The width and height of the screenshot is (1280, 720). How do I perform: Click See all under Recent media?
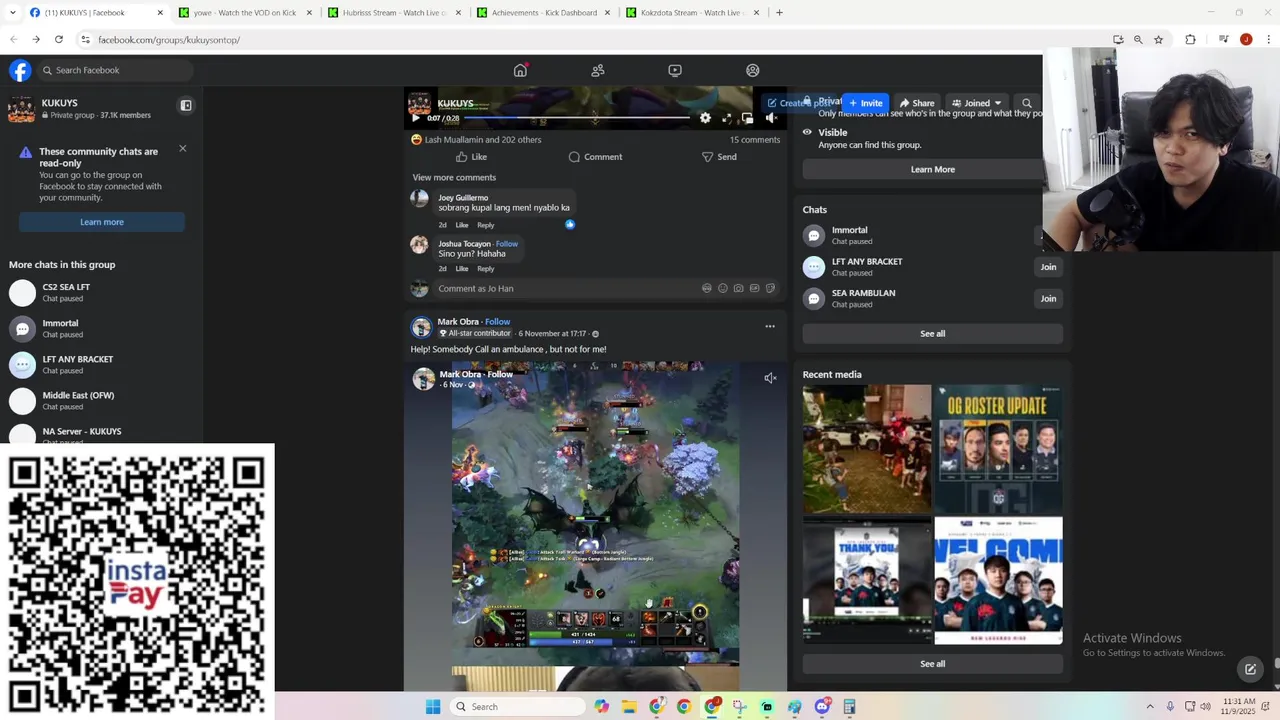click(x=932, y=664)
